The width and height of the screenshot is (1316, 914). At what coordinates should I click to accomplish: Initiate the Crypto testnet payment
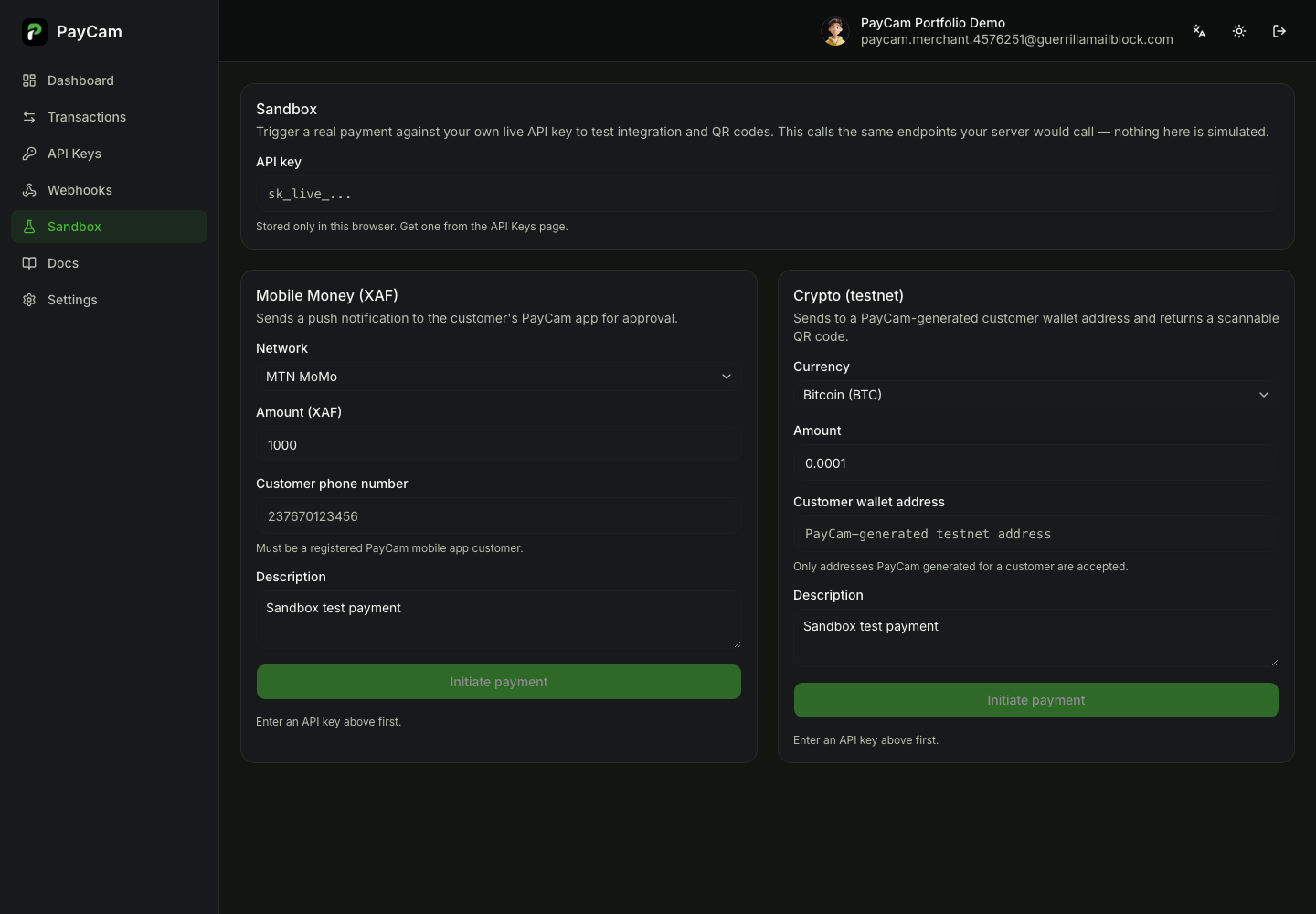pyautogui.click(x=1036, y=700)
